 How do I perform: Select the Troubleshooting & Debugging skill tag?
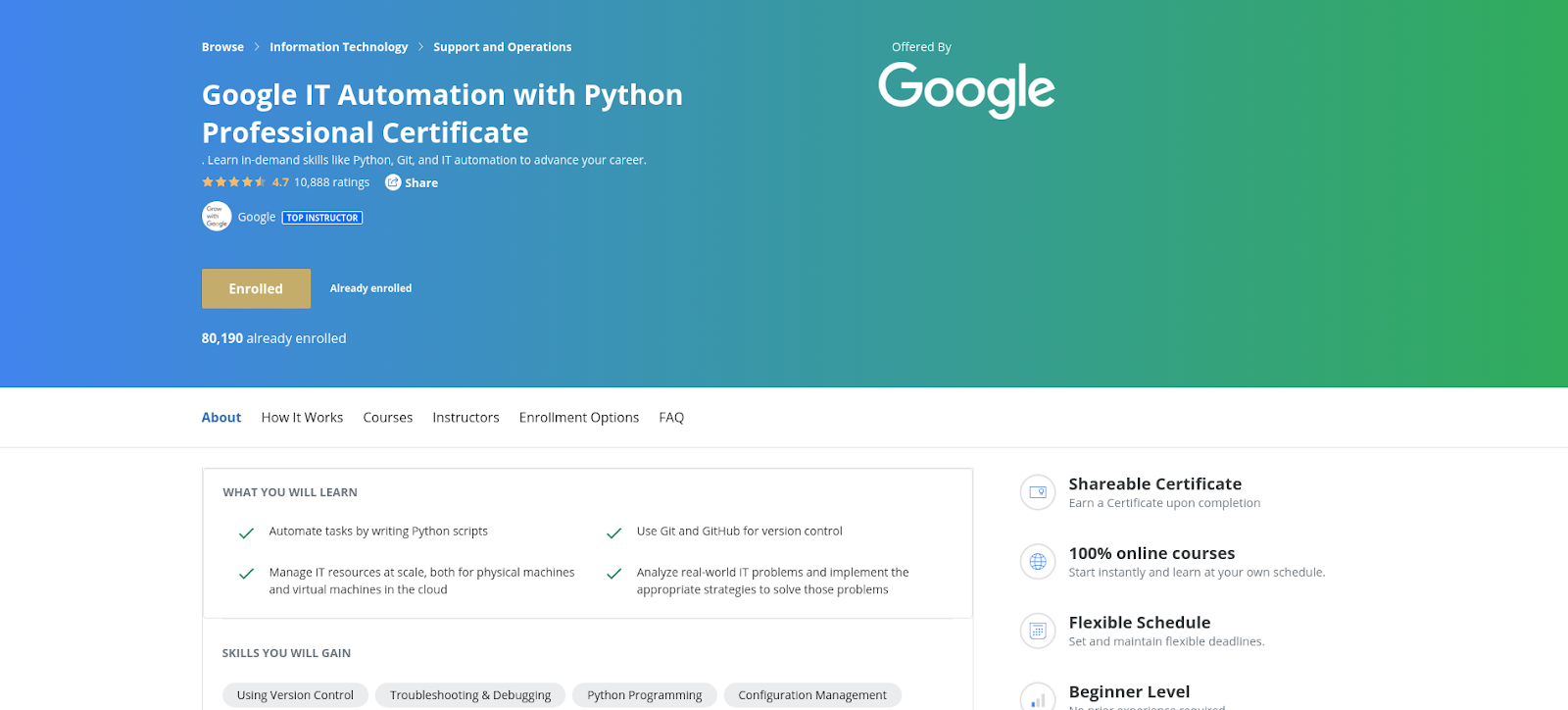pyautogui.click(x=470, y=695)
